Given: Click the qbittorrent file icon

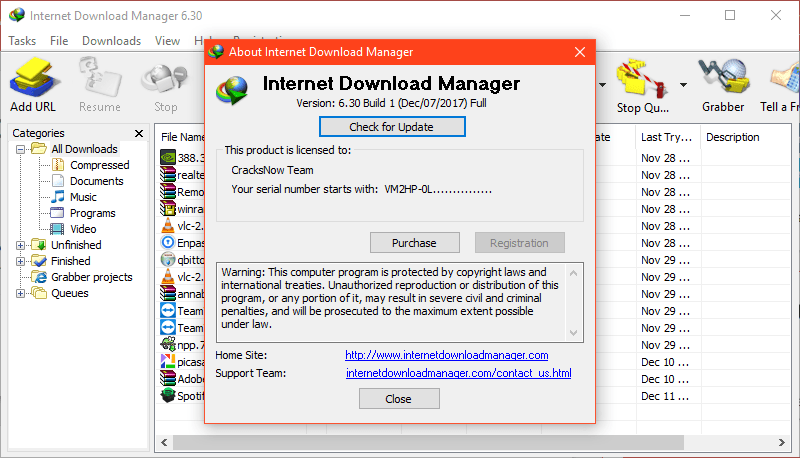Looking at the screenshot, I should point(168,259).
